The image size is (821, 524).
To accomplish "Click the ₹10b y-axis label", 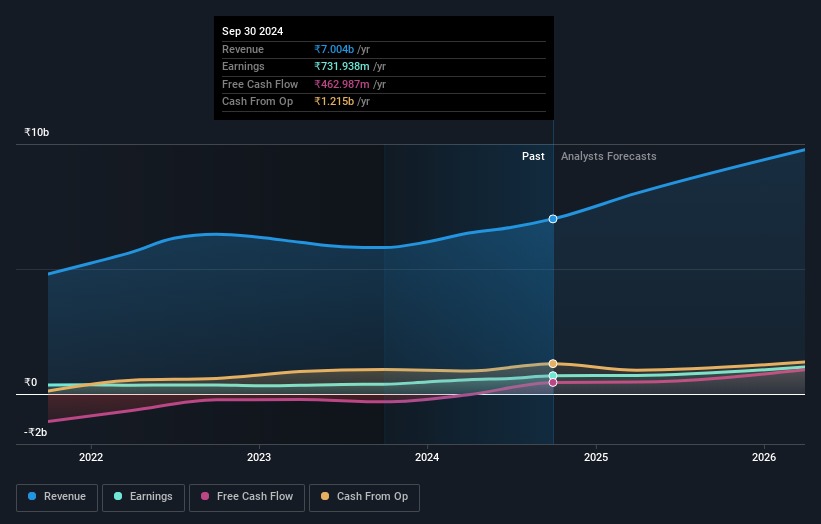I will pos(37,132).
